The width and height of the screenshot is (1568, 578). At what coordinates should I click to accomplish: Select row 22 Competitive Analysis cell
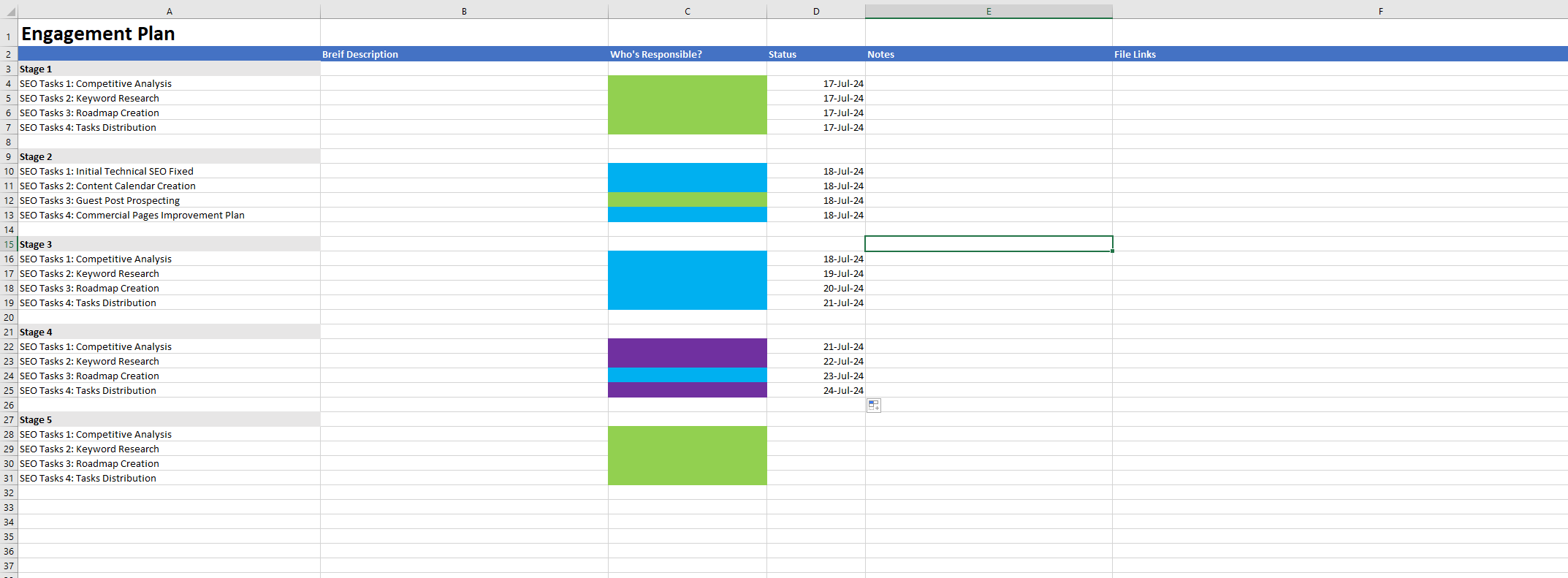pos(170,346)
